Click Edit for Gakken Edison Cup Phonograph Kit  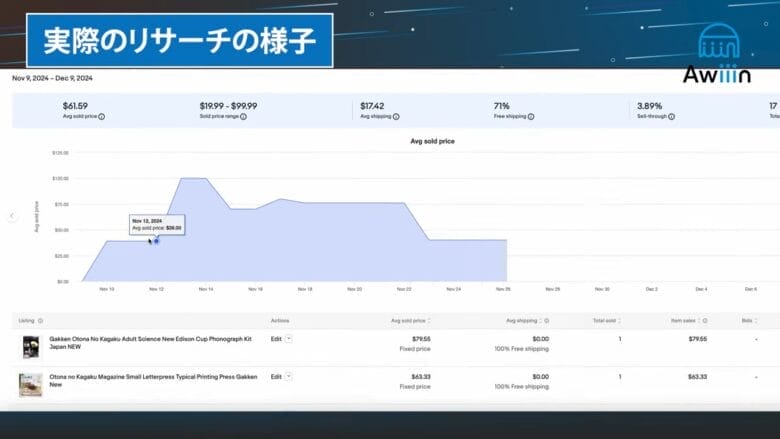pos(276,339)
